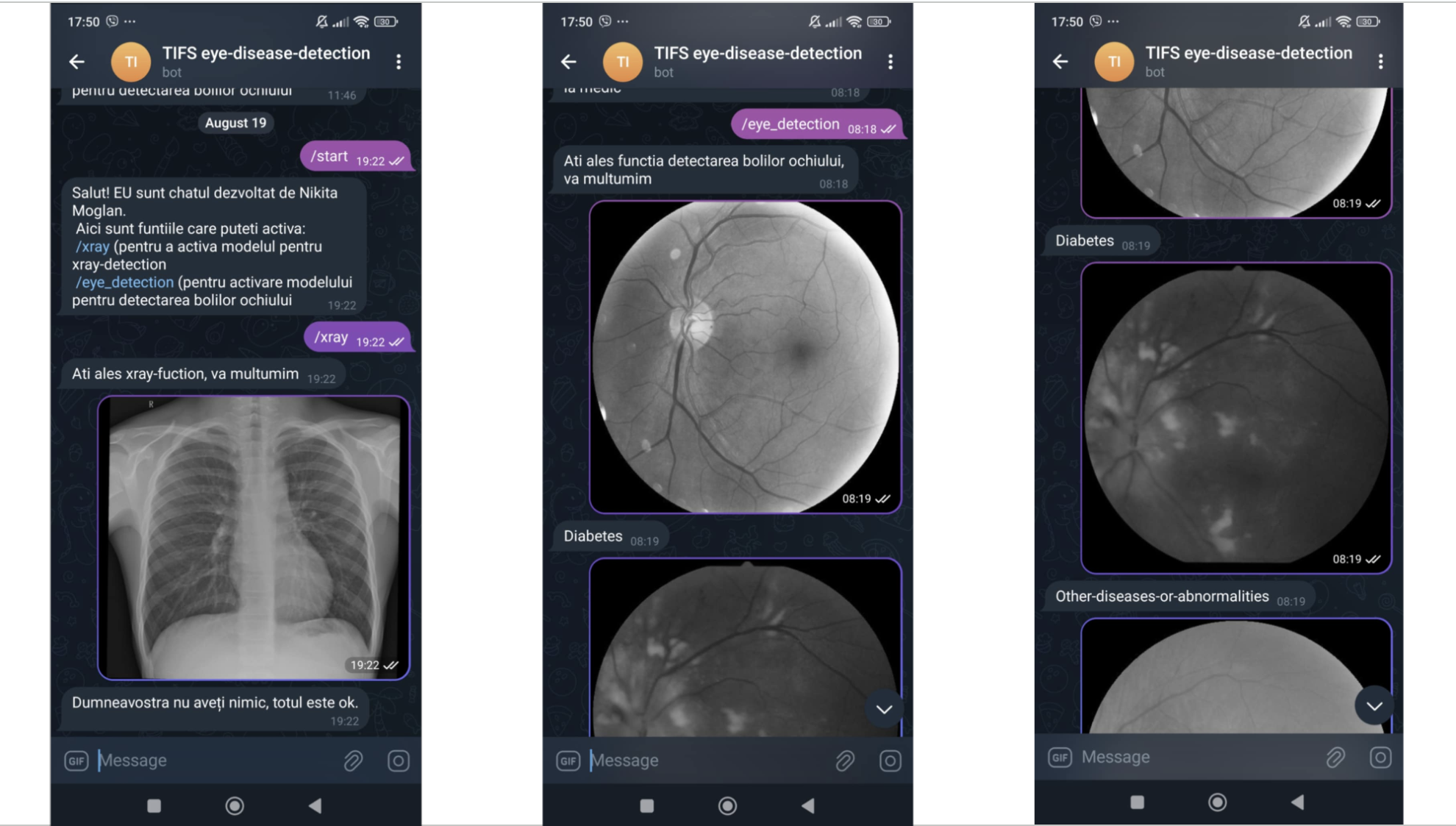Tap paperclip attach icon in middle phone

tap(845, 760)
